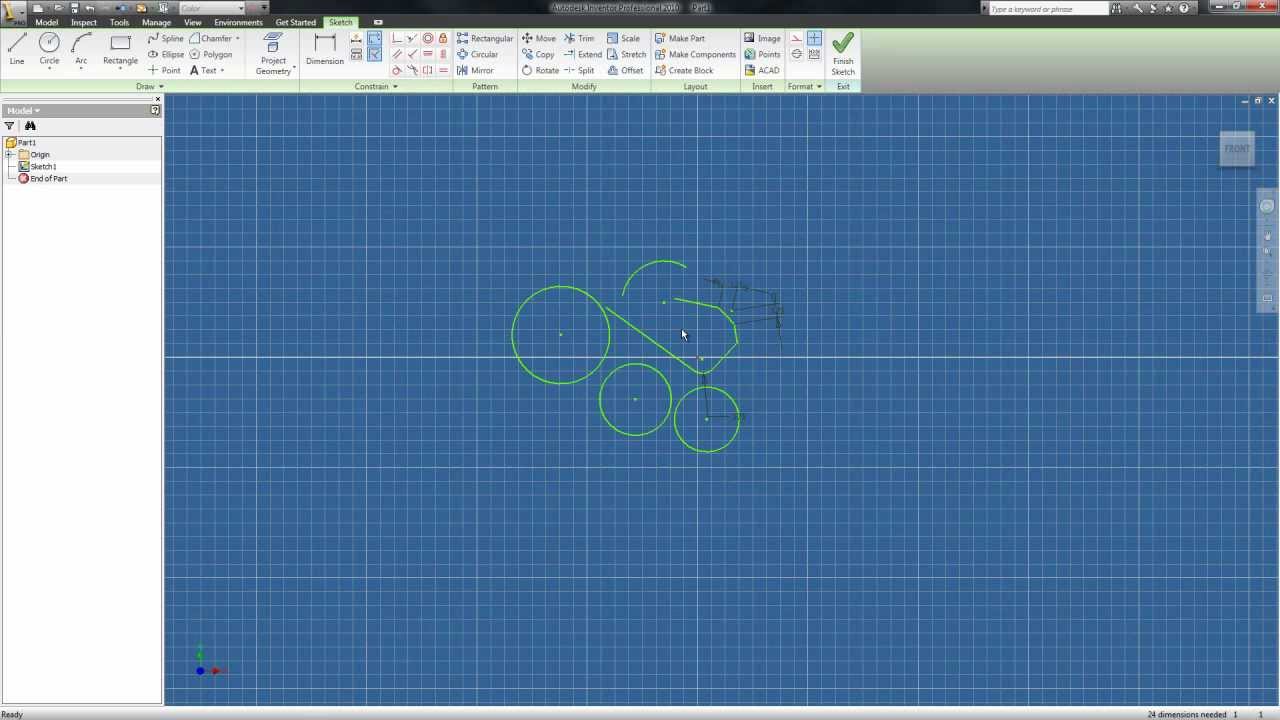The height and width of the screenshot is (720, 1280).
Task: Expand the Draw panel dropdown
Action: (x=150, y=86)
